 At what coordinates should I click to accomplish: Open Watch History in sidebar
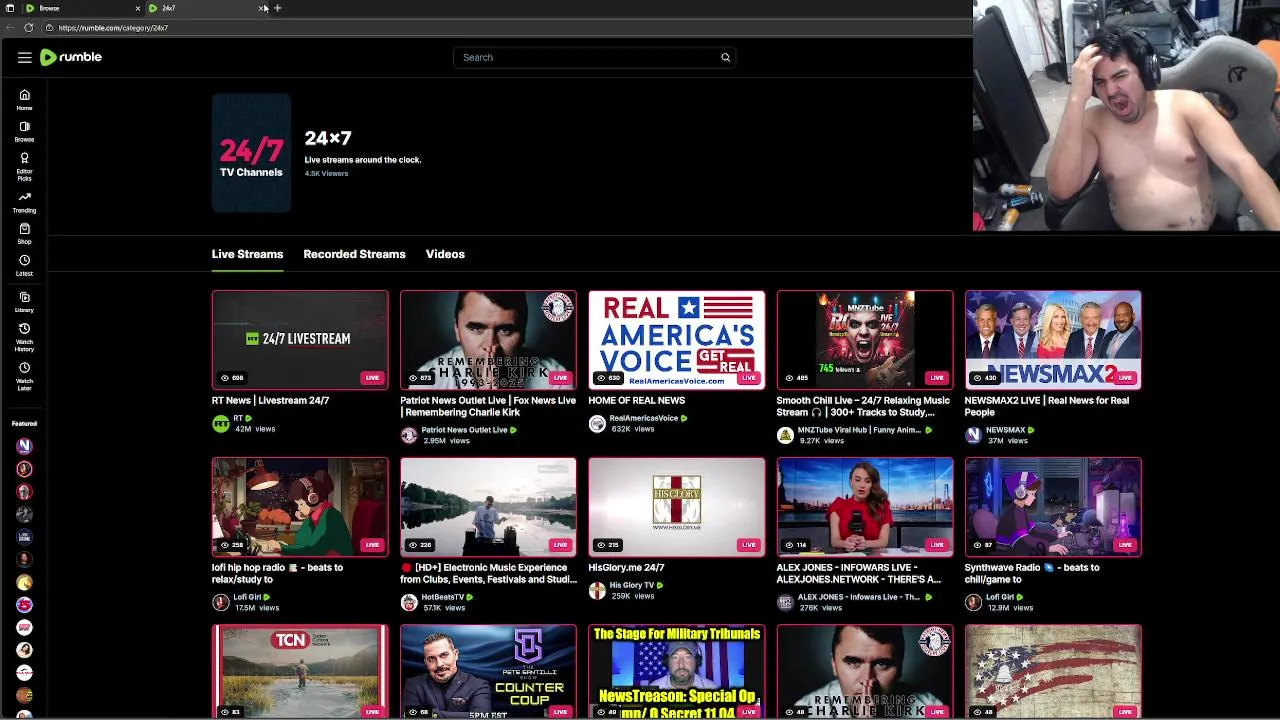24,338
